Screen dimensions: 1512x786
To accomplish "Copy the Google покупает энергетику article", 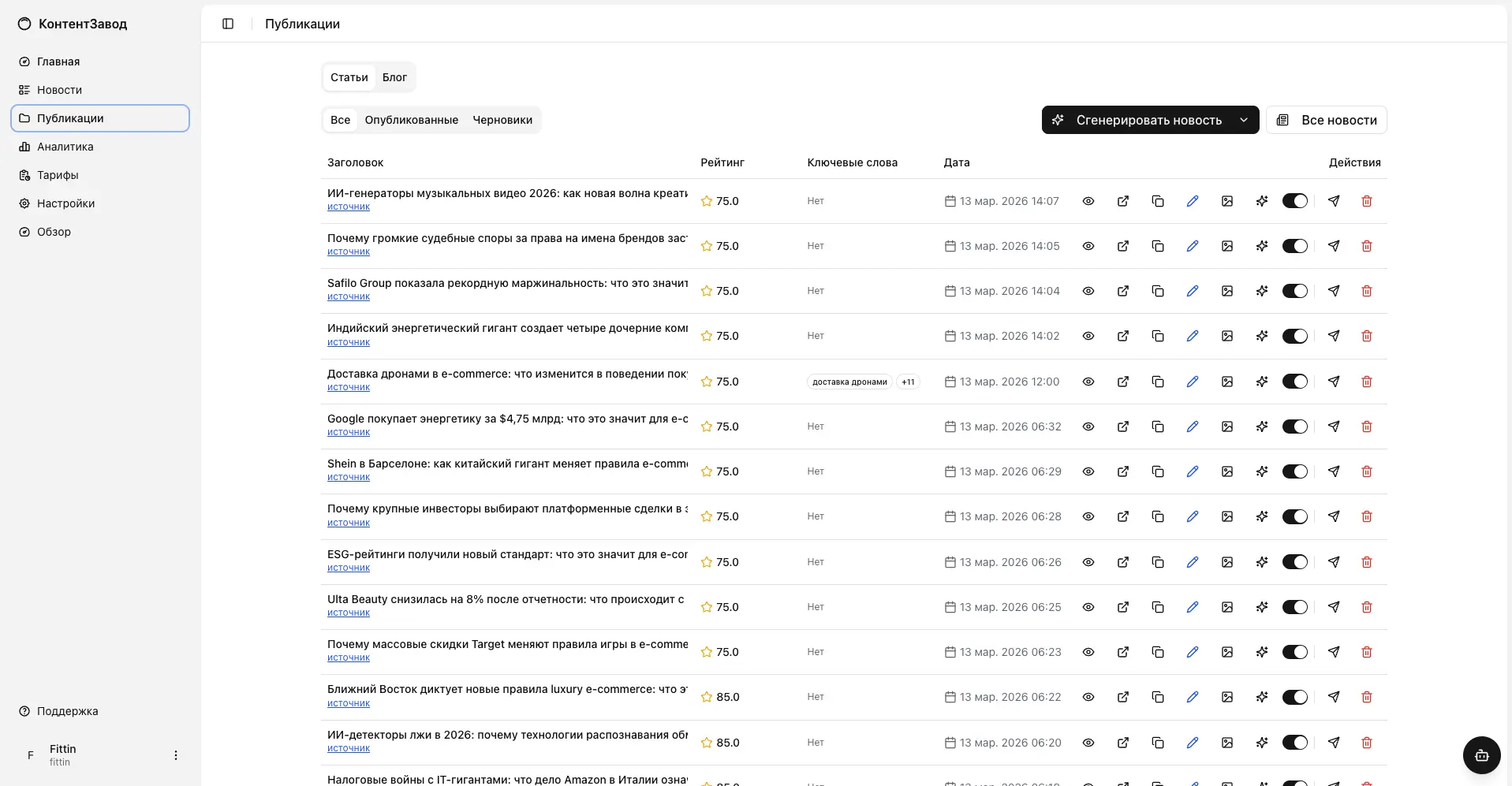I will pyautogui.click(x=1157, y=427).
